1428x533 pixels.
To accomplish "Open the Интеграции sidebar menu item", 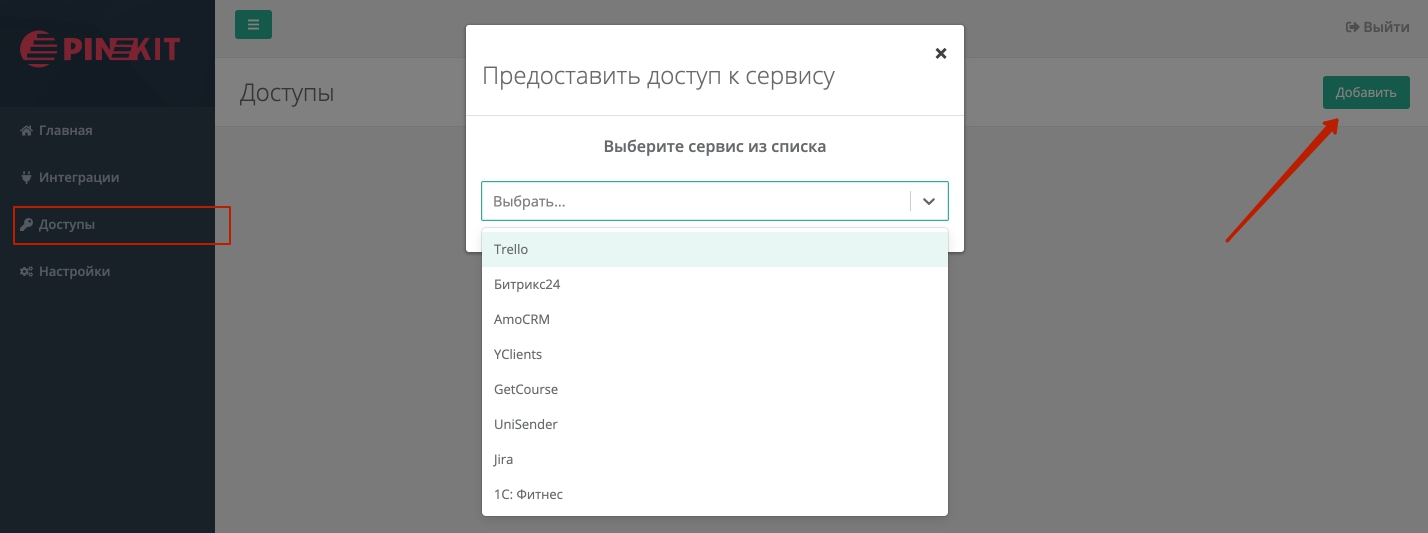I will 79,178.
